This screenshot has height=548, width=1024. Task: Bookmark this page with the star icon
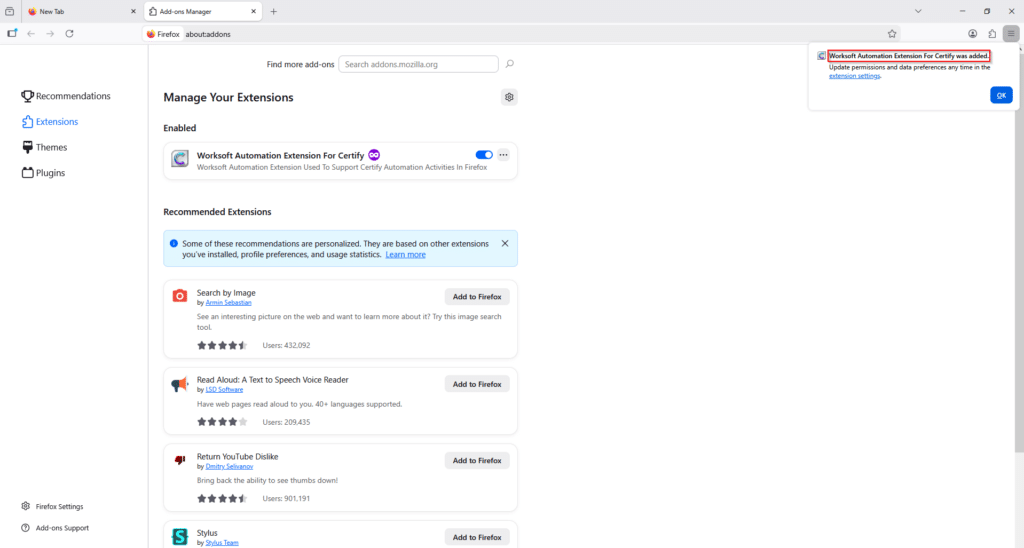tap(892, 34)
